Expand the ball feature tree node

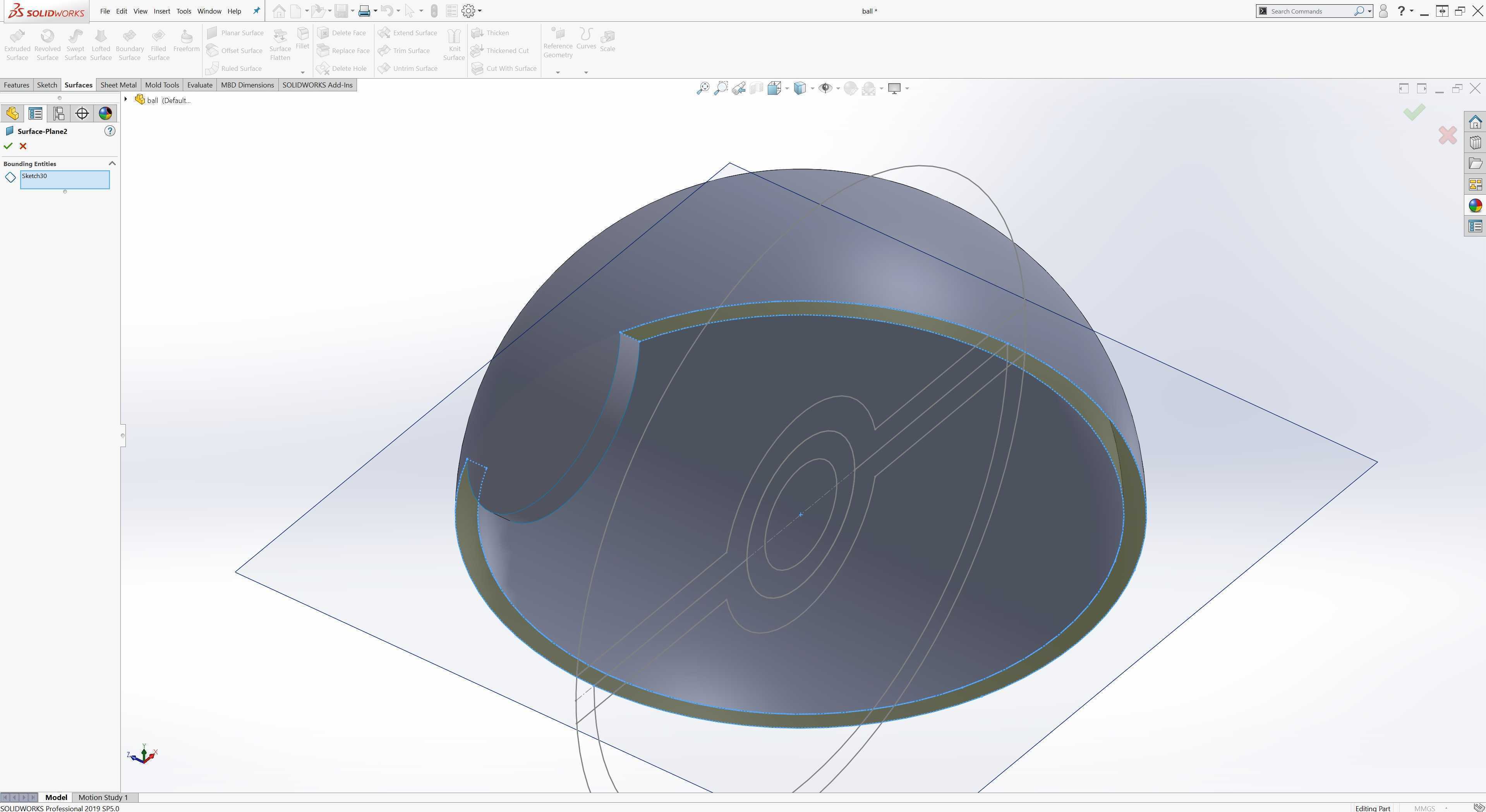click(126, 99)
